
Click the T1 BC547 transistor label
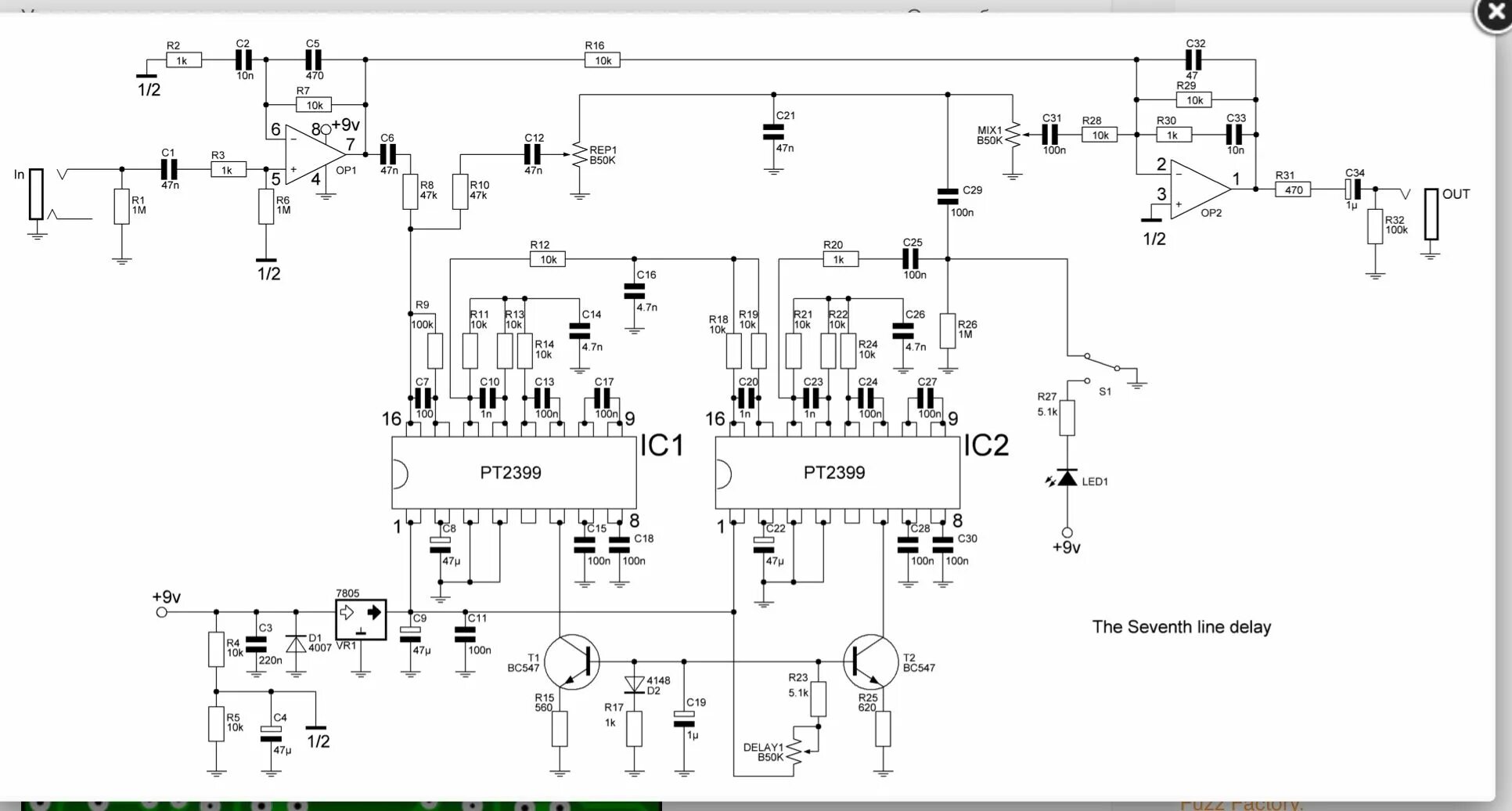(523, 663)
